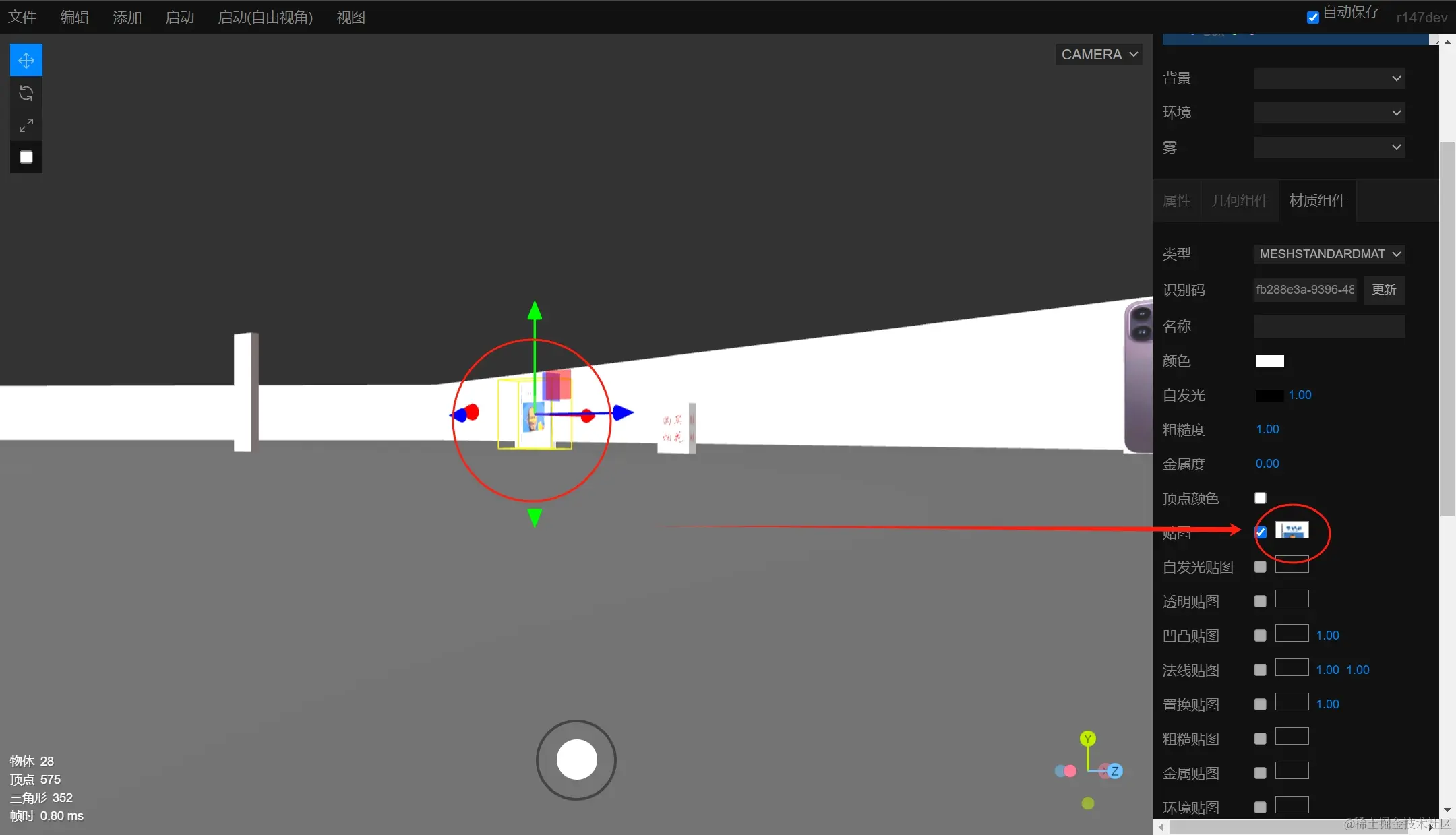Select the translate (move) tool icon
Image resolution: width=1456 pixels, height=835 pixels.
26,61
